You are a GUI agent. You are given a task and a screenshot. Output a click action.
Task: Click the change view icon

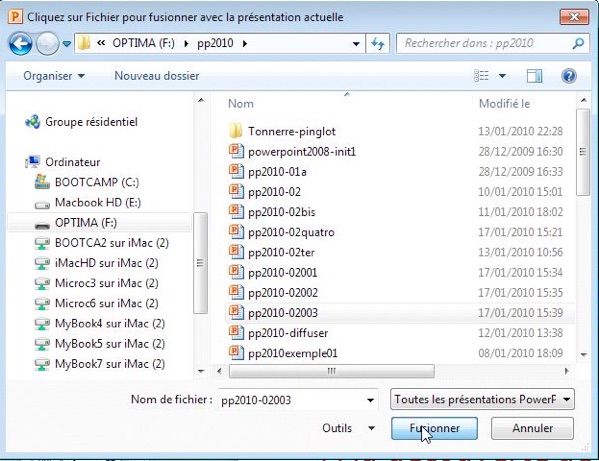[x=481, y=76]
